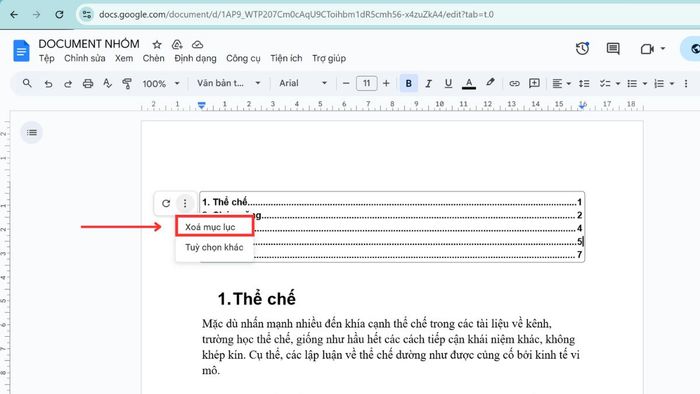Open the Trợ giúp menu

pyautogui.click(x=329, y=58)
